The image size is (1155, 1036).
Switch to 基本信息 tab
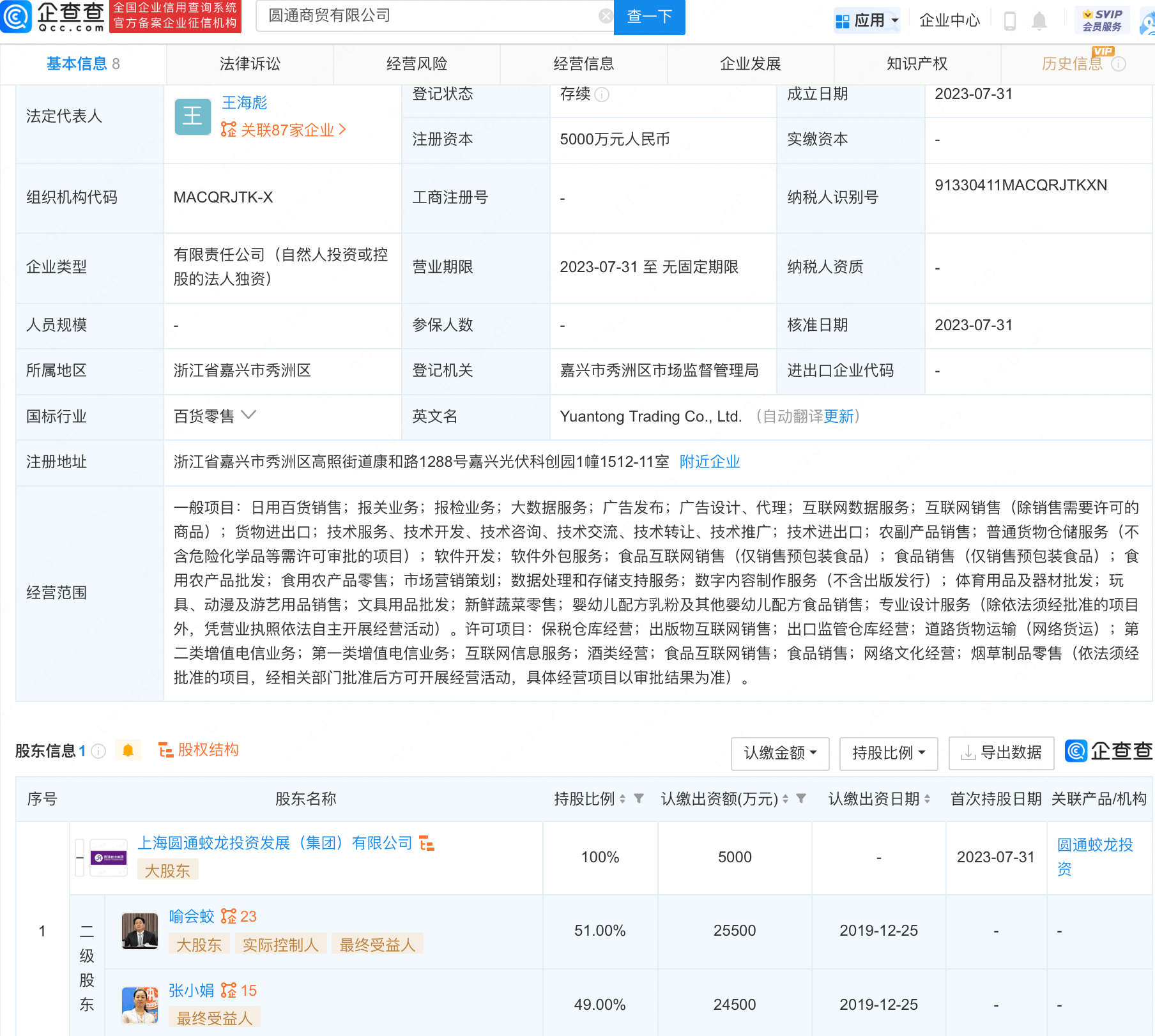83,64
